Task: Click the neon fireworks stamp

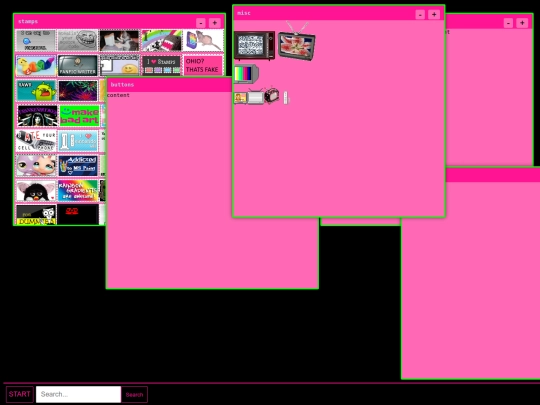Action: (x=78, y=91)
